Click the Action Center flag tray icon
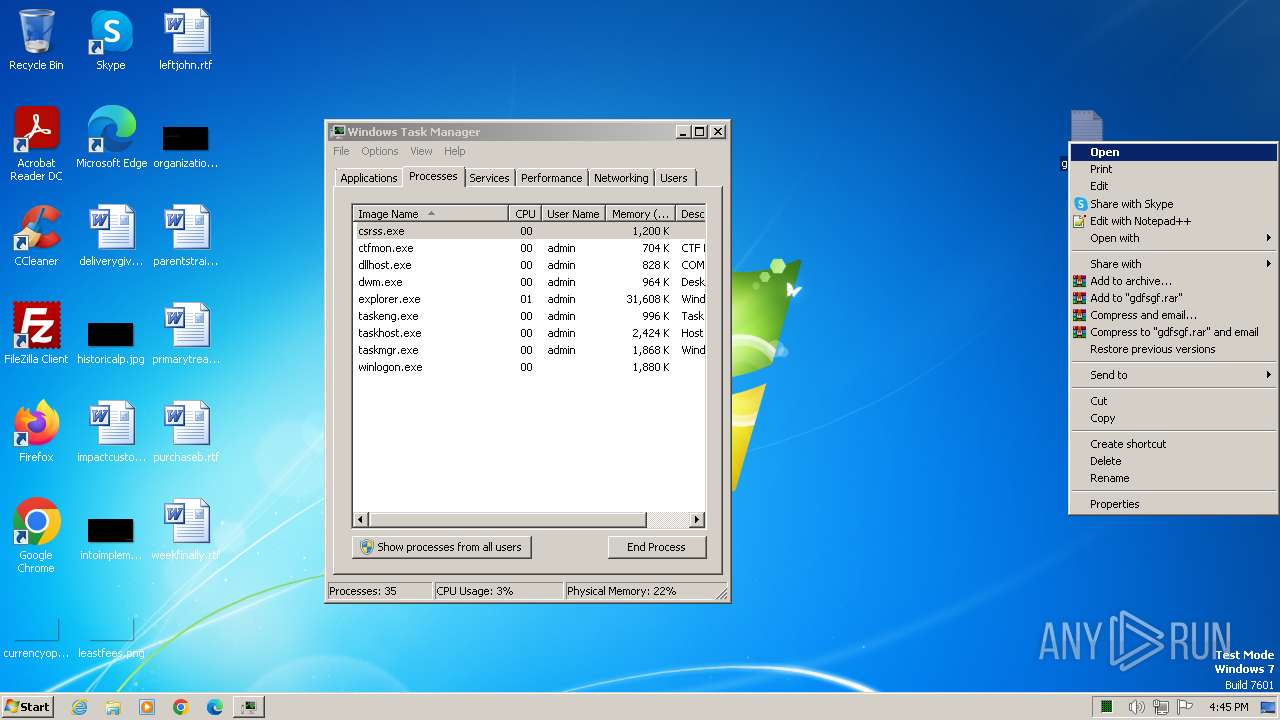Screen dimensions: 1280x720 [1185, 707]
